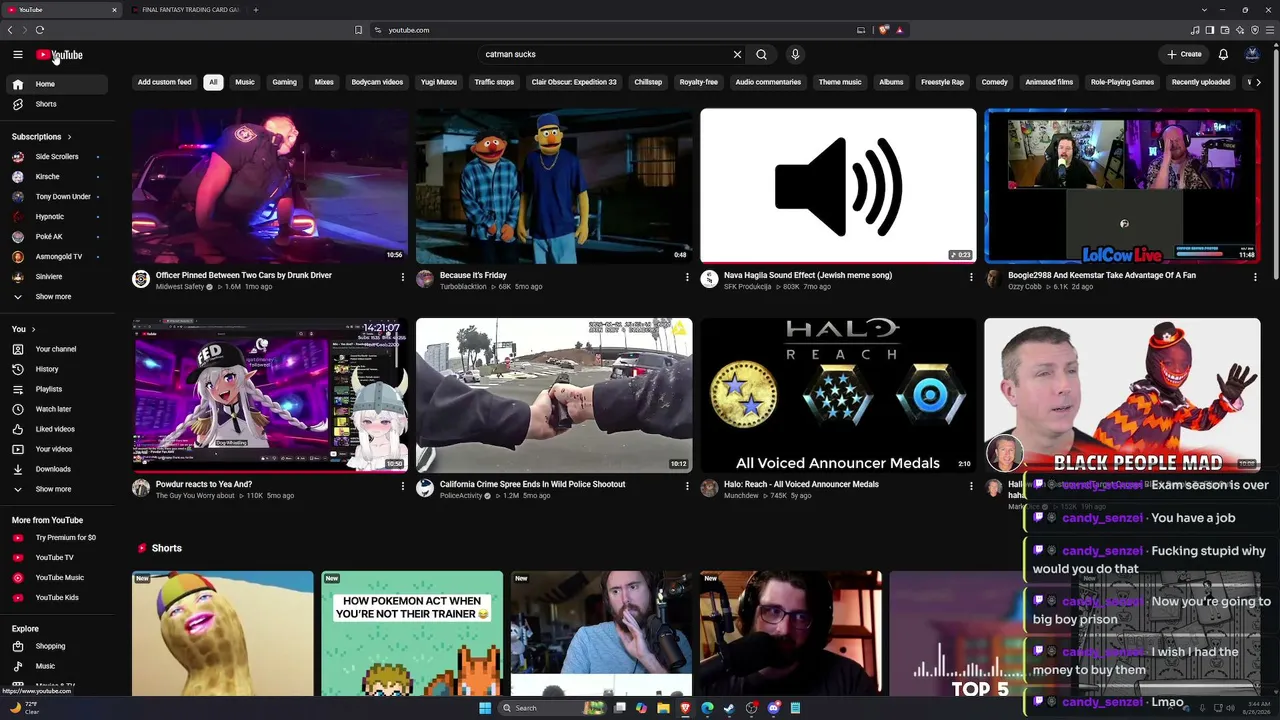Play the Halo Reach Announcer Medals thumbnail
Viewport: 1280px width, 720px height.
[x=838, y=395]
